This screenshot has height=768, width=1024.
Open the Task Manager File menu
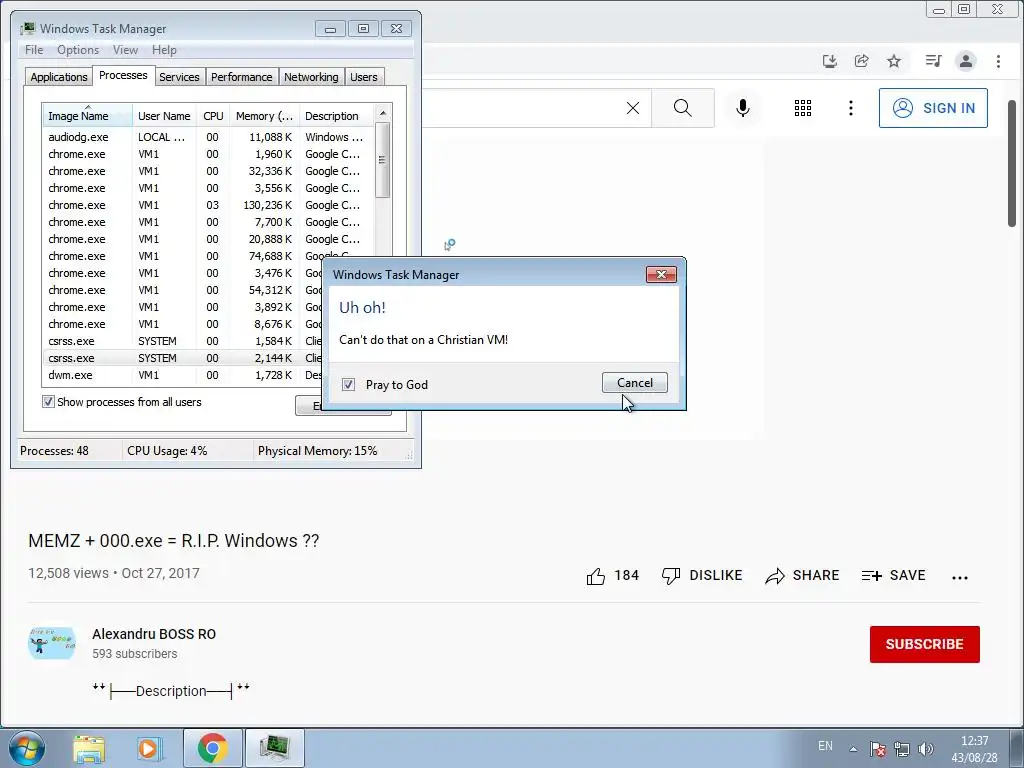point(34,50)
